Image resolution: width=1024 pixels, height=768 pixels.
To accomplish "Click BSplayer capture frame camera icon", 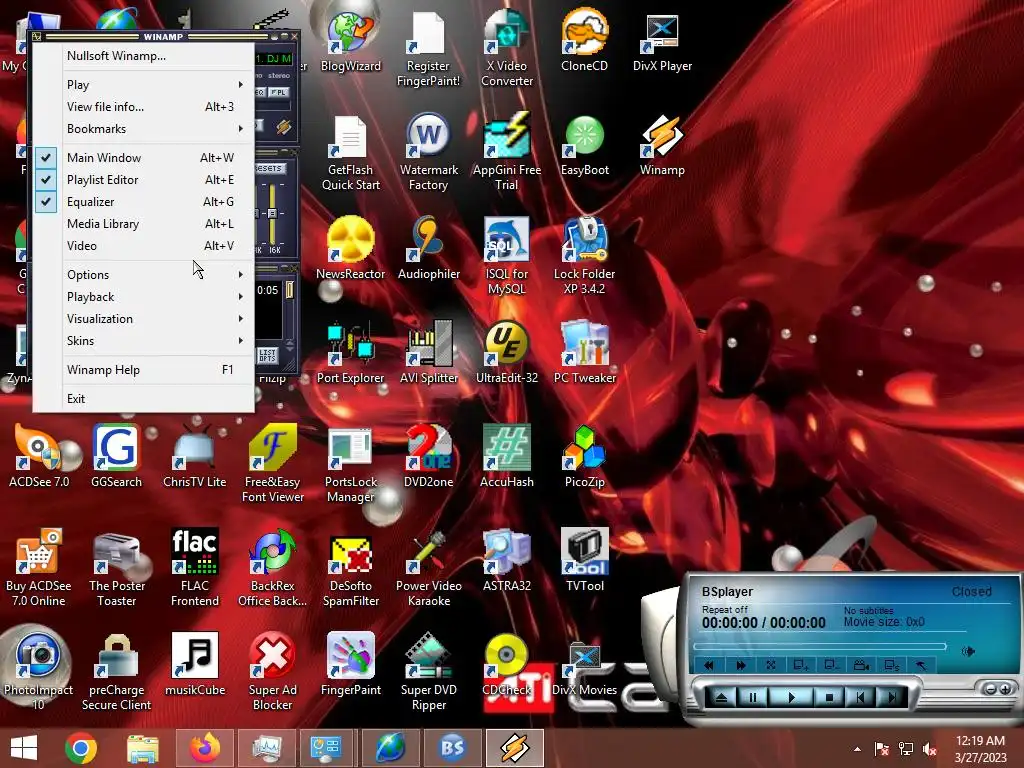I will (x=861, y=665).
